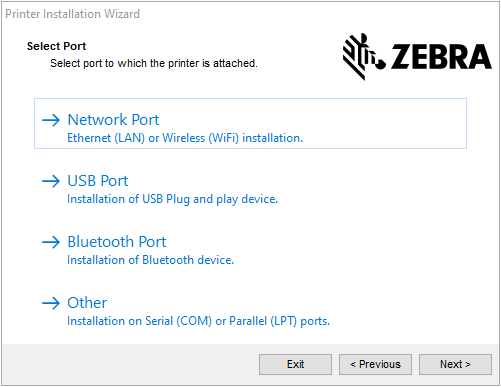Click Ethernet (LAN) or Wireless (WiFi) installation text

pos(185,138)
